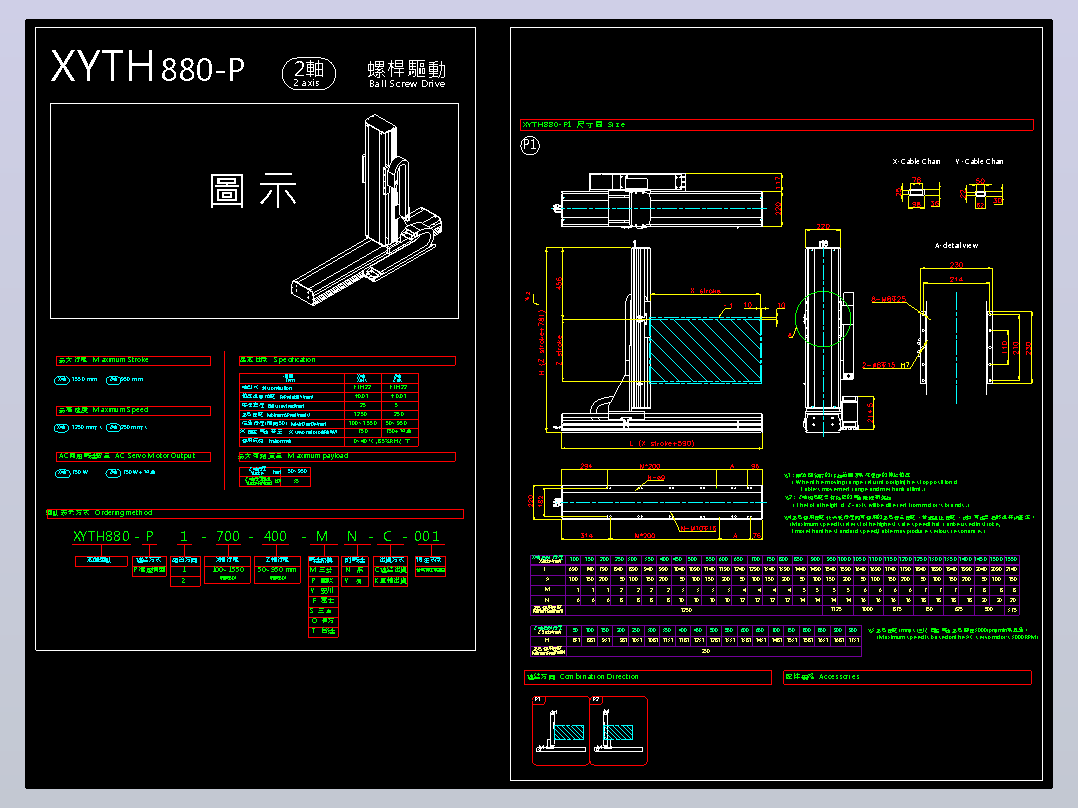Select the '8-M8x25' callout in the detail view
The image size is (1078, 808).
[x=888, y=299]
